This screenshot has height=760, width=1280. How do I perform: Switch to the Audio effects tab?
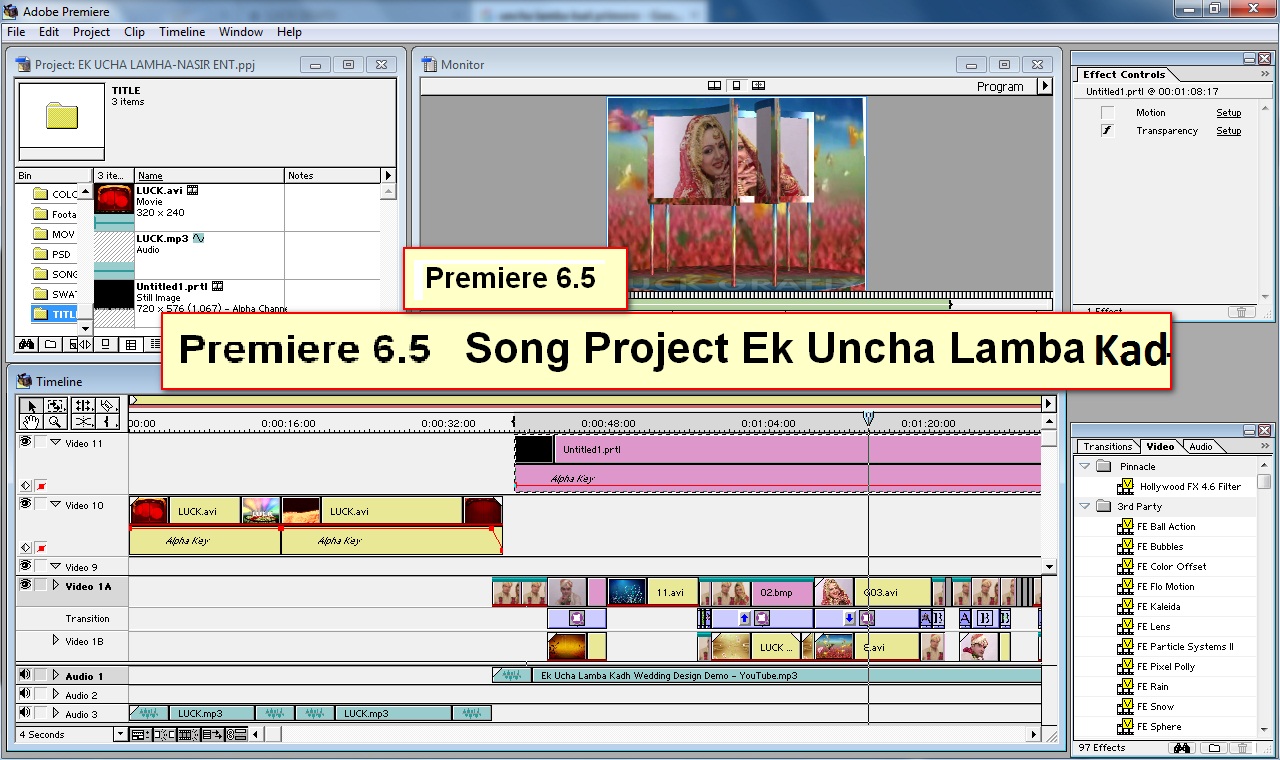pyautogui.click(x=1200, y=447)
